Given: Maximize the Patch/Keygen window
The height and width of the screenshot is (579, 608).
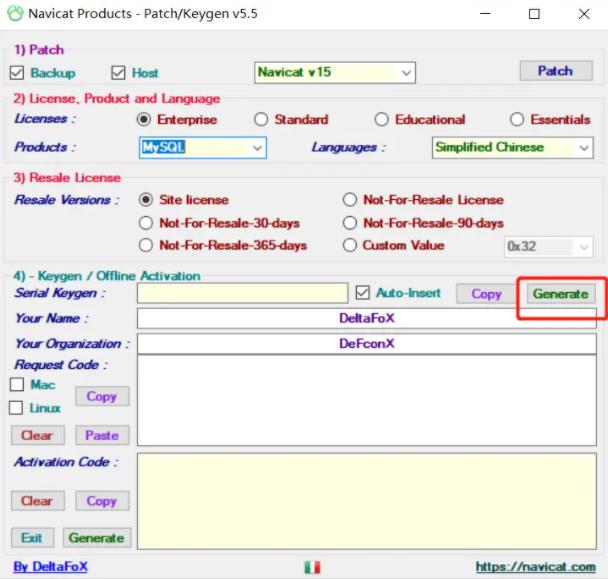Looking at the screenshot, I should coord(534,14).
